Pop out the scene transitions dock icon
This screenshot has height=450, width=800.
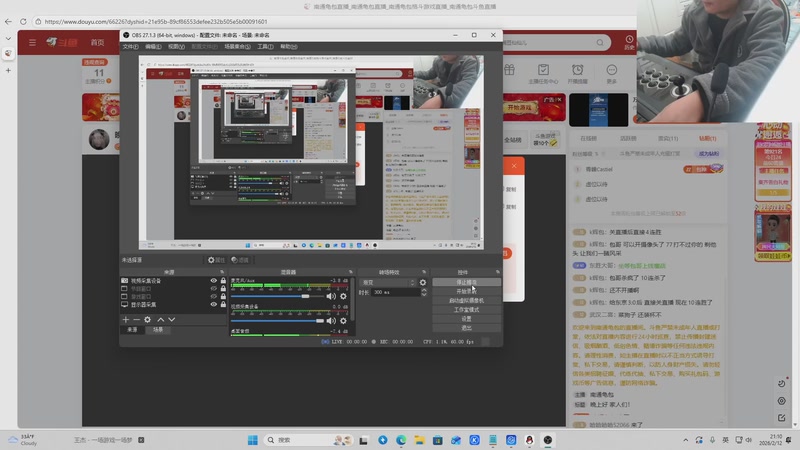(x=424, y=272)
